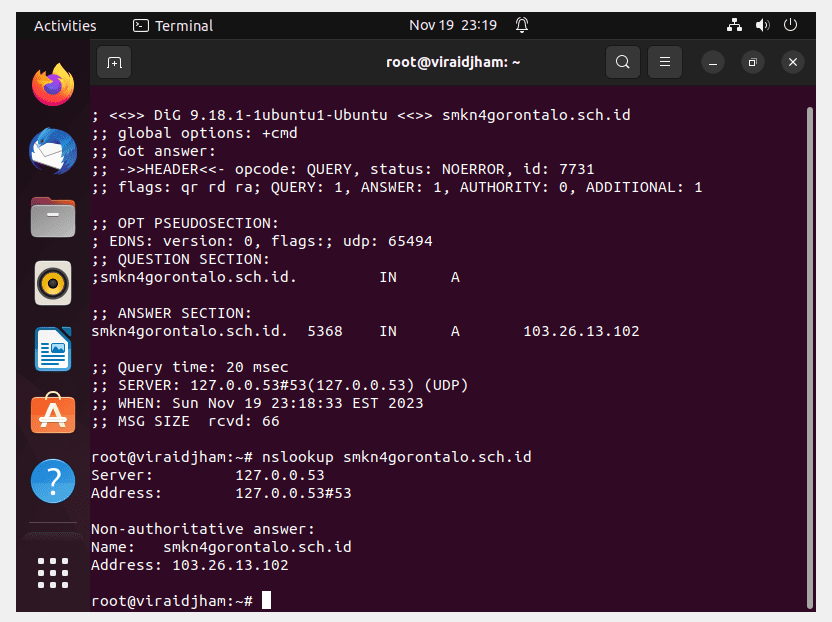
Task: Open the clock and calendar menu
Action: pos(453,25)
